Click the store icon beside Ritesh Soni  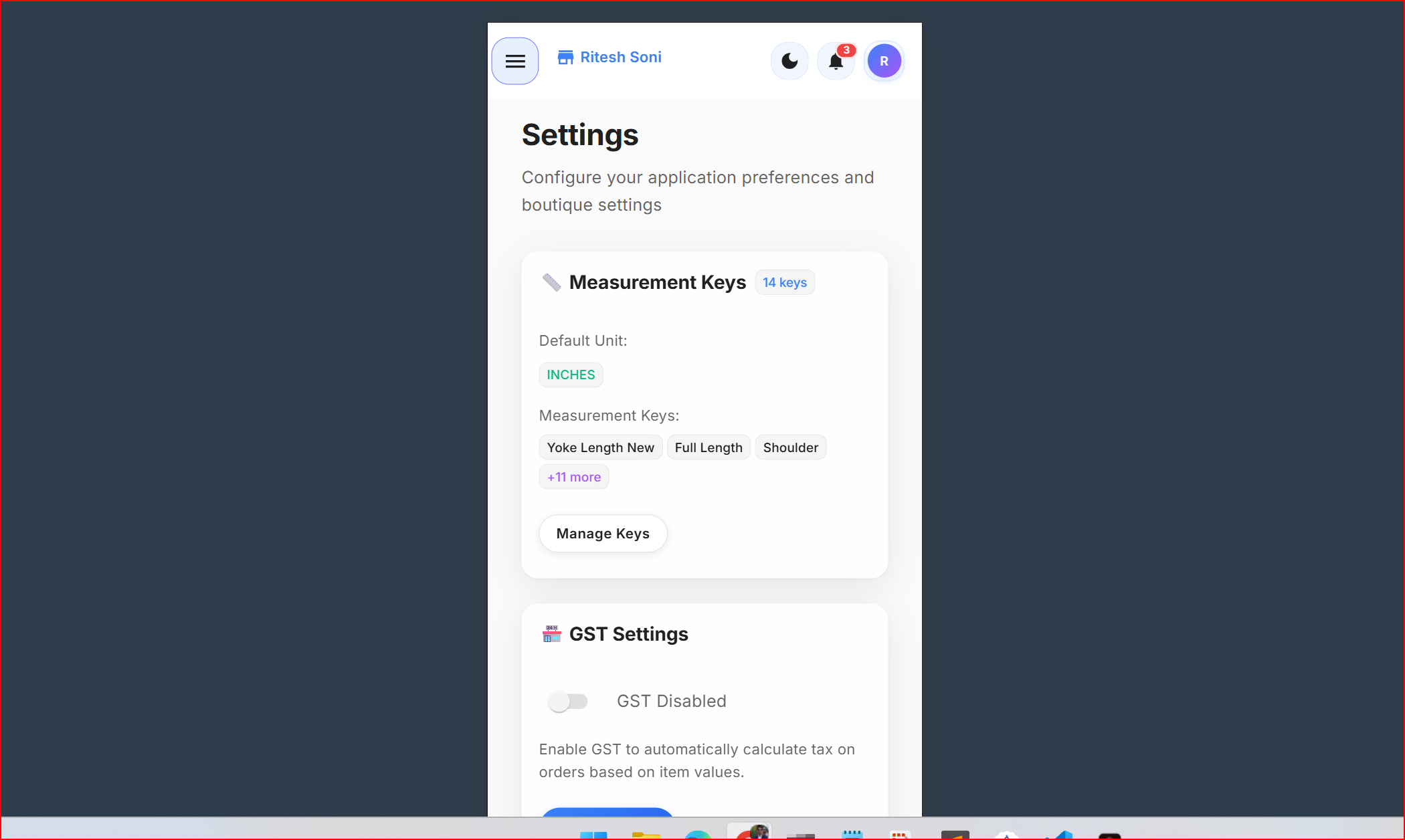tap(565, 58)
